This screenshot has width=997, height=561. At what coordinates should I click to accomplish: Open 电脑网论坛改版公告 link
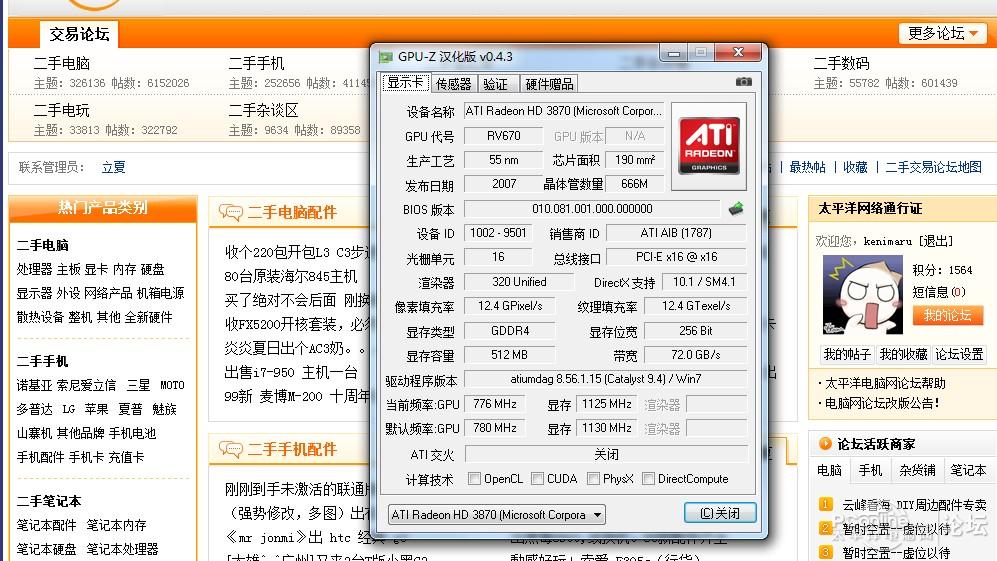coord(883,403)
